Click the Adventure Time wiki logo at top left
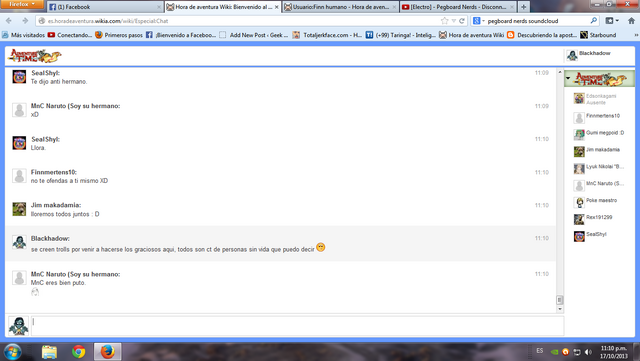The height and width of the screenshot is (361, 640). (x=34, y=56)
